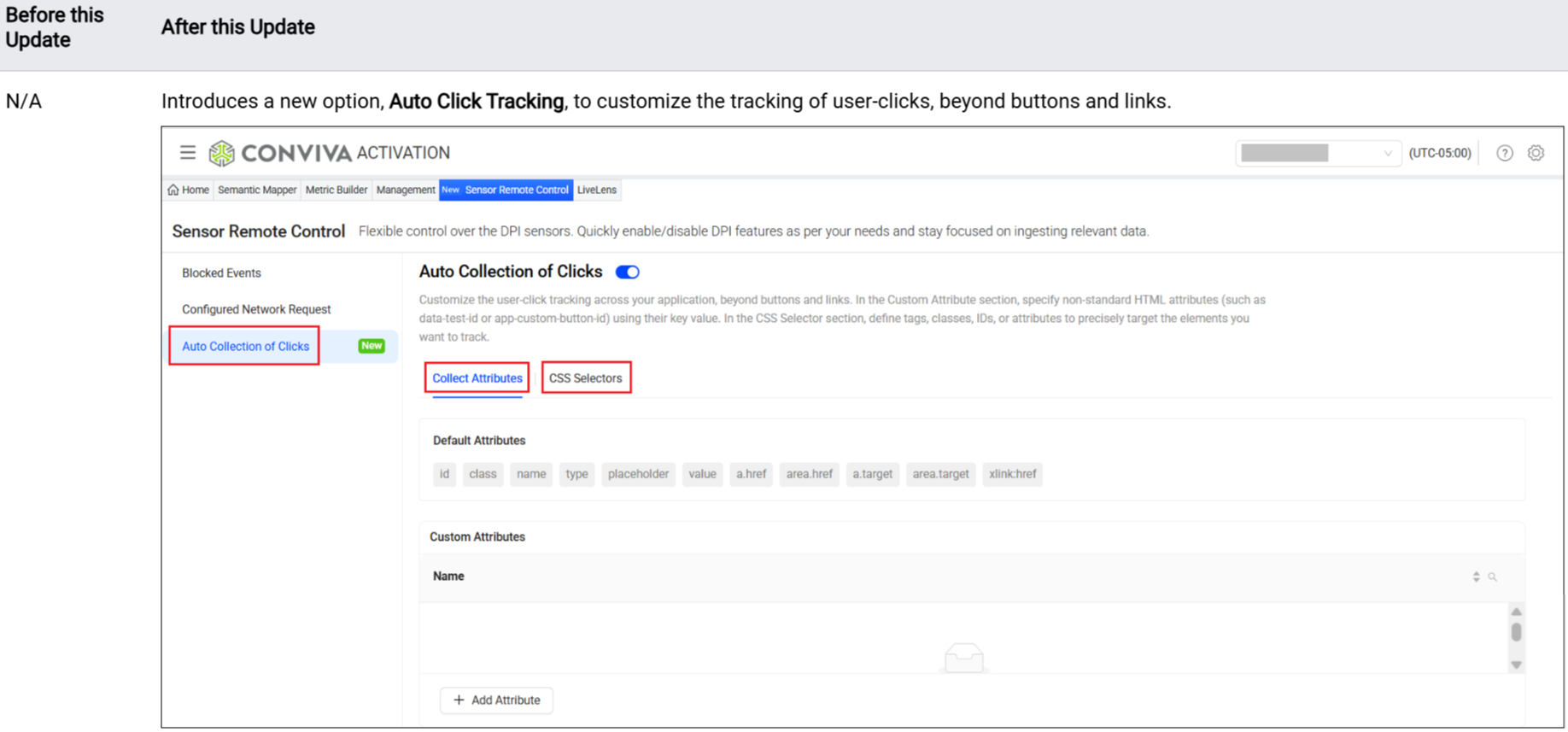Click the Conviva logo icon
This screenshot has height=732, width=1568.
point(222,153)
